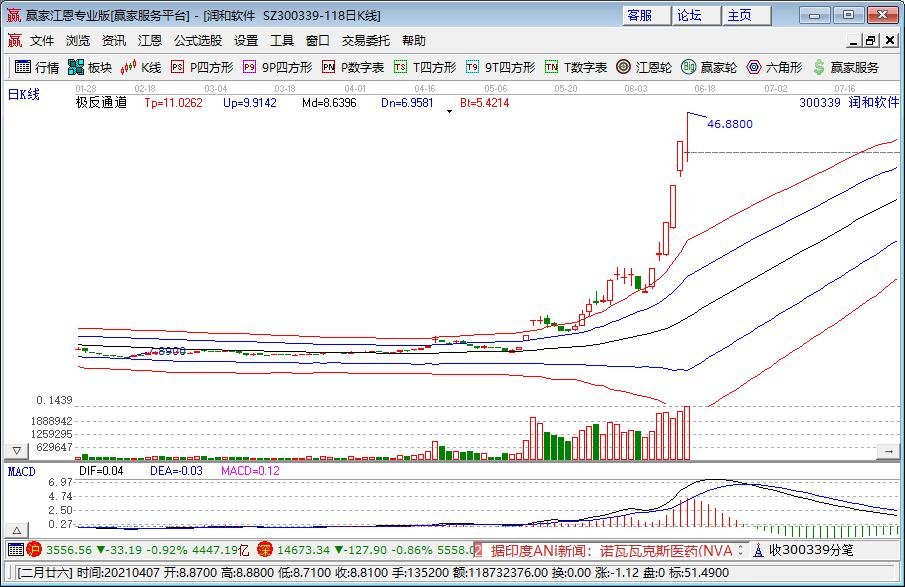Image resolution: width=905 pixels, height=587 pixels.
Task: Click the DEA=-0.03 readout
Action: [x=176, y=471]
